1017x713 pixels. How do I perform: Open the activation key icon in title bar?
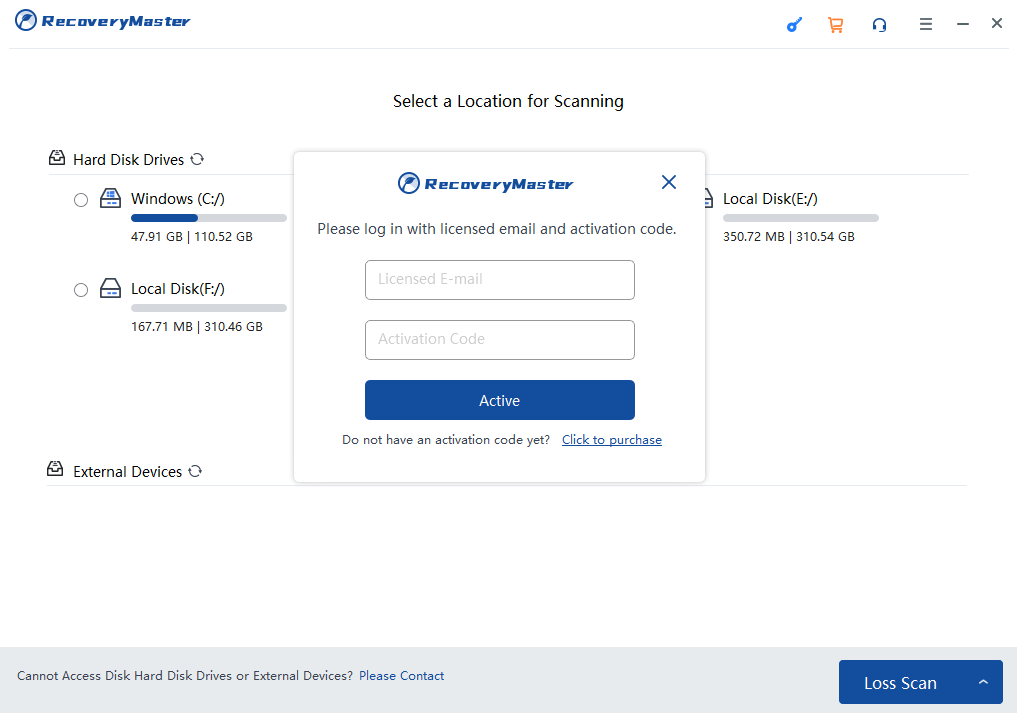point(794,25)
